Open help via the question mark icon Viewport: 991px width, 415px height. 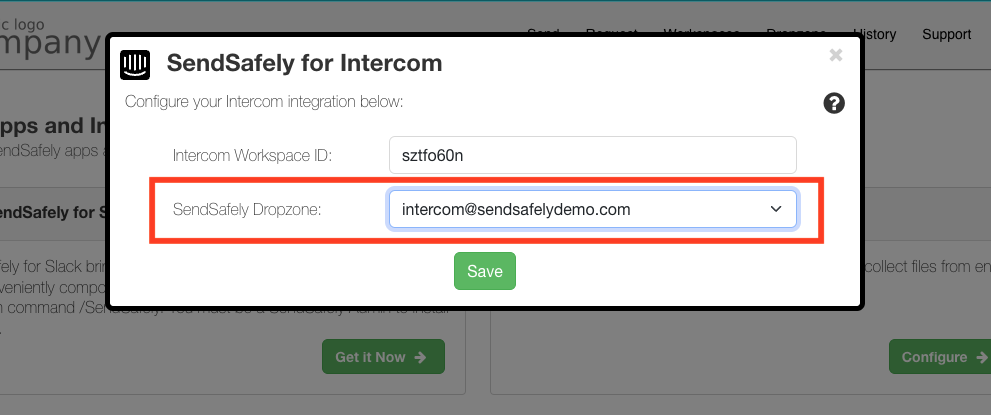pyautogui.click(x=834, y=103)
